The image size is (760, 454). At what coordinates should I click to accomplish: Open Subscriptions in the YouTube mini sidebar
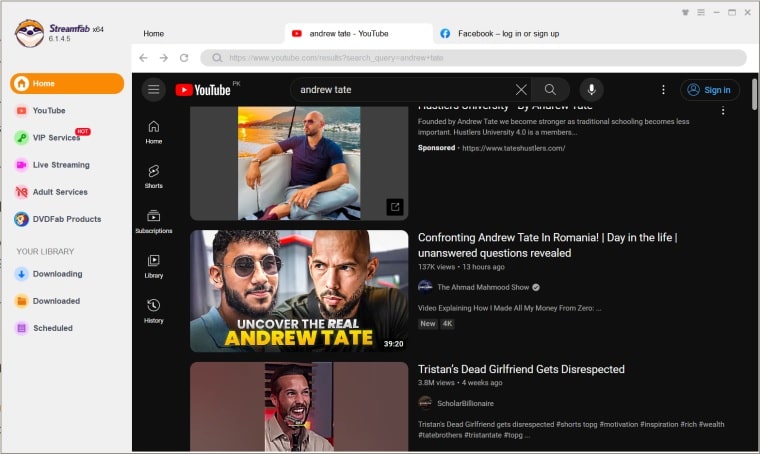click(154, 221)
